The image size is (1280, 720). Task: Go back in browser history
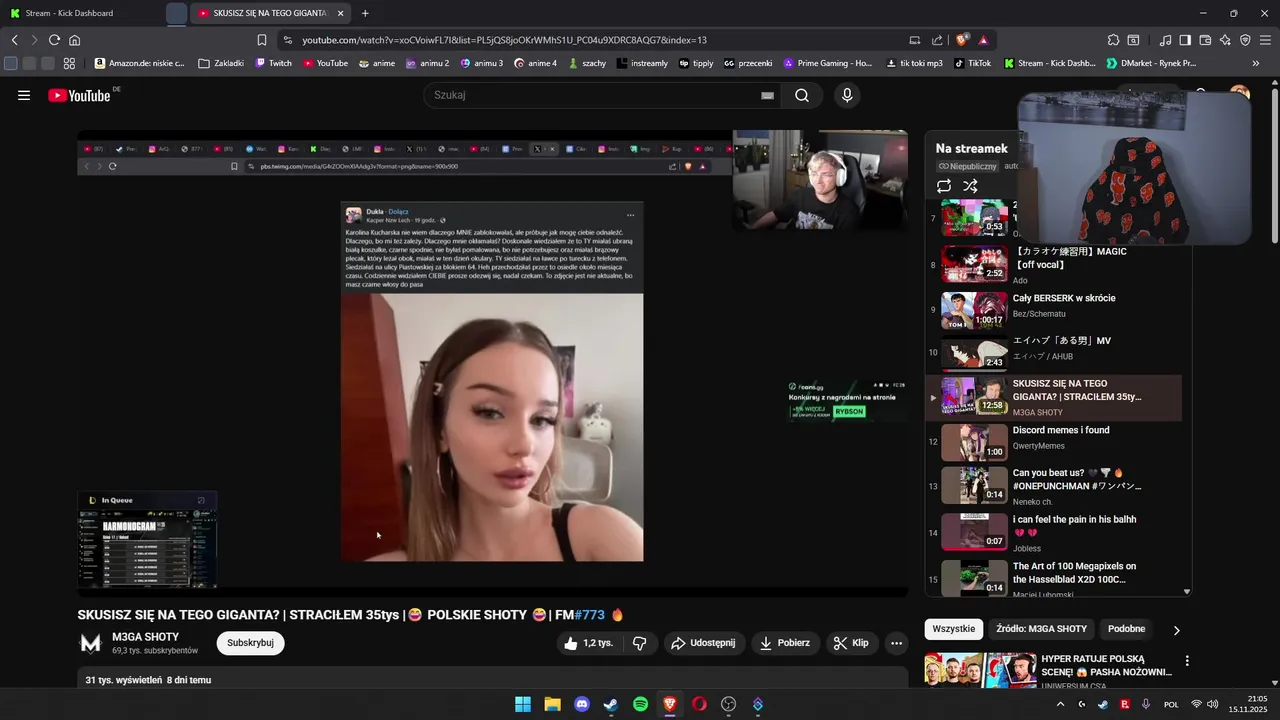(15, 40)
